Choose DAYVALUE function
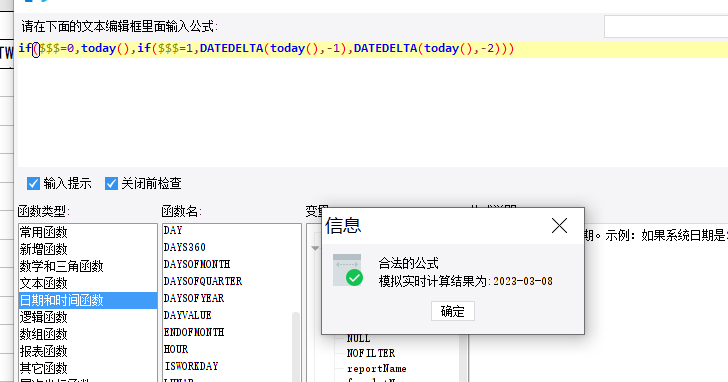 188,315
